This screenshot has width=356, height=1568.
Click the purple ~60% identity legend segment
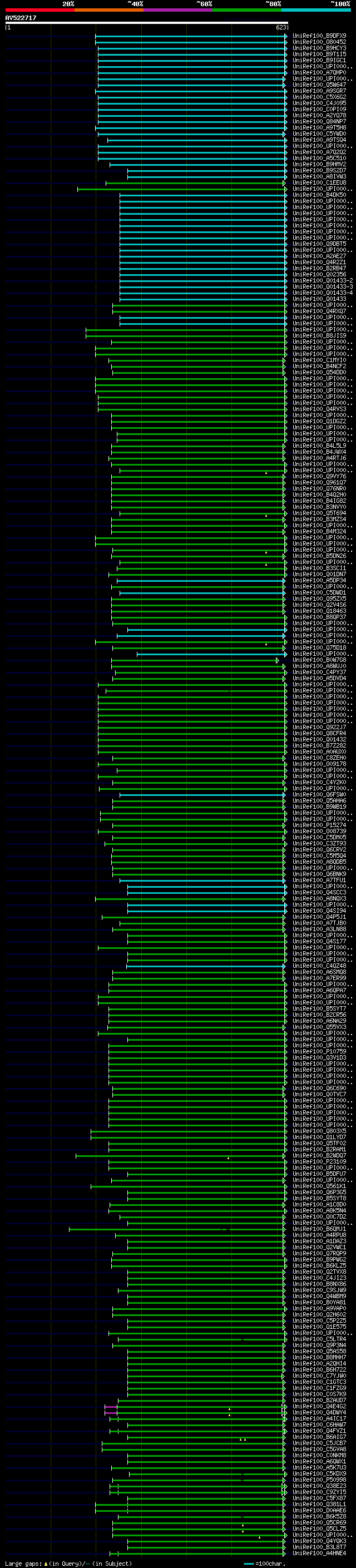pyautogui.click(x=177, y=10)
